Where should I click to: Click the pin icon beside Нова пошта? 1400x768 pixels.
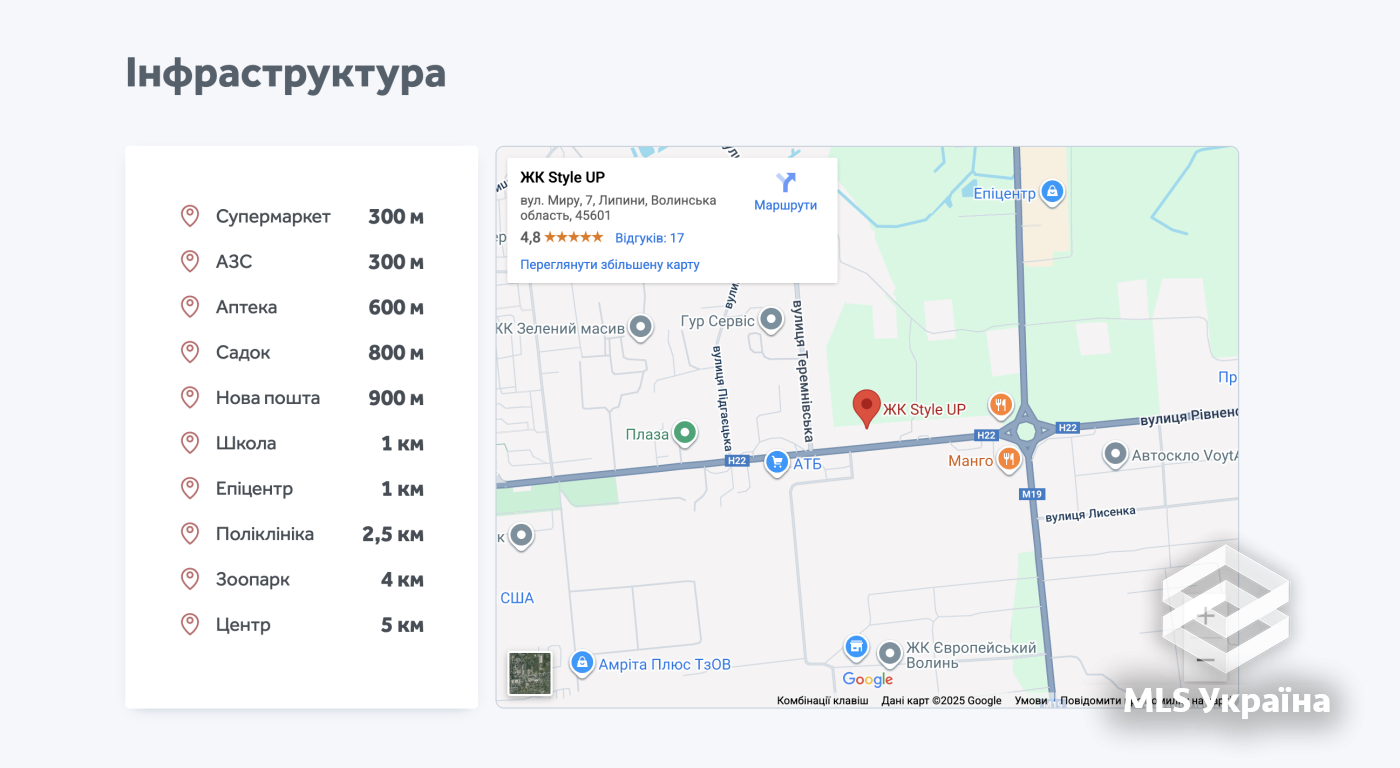[190, 397]
